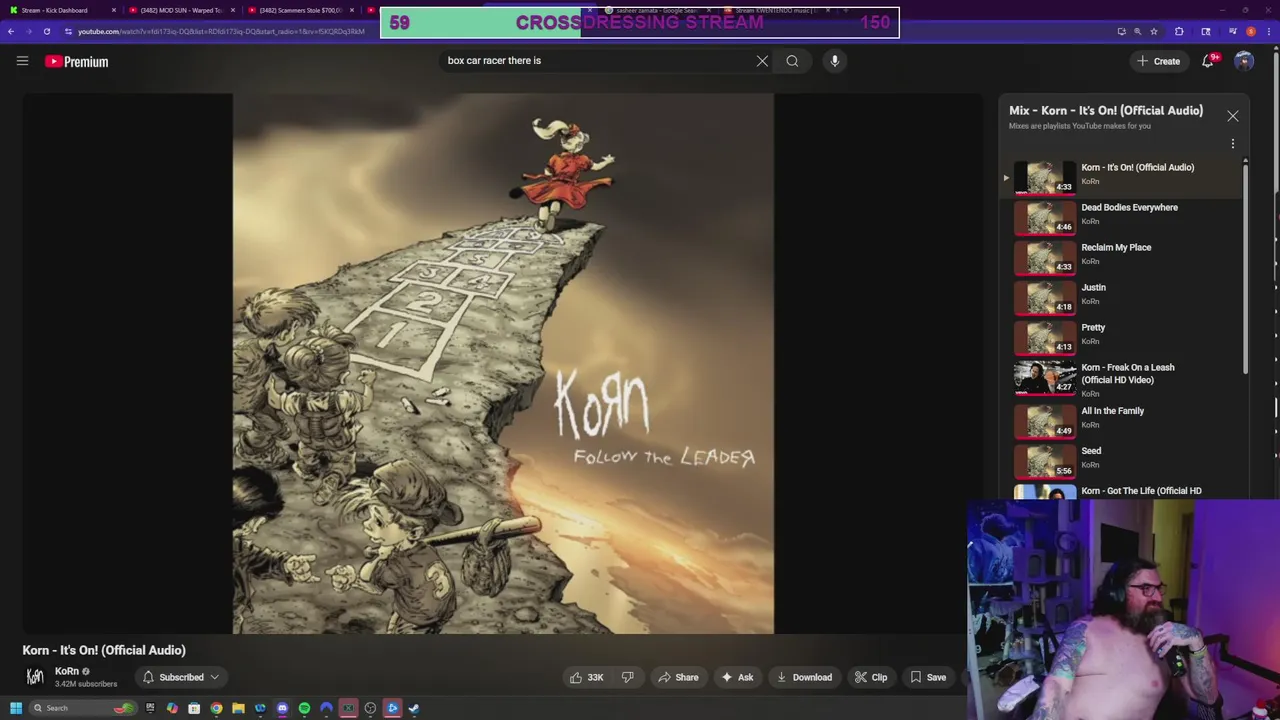Image resolution: width=1280 pixels, height=720 pixels.
Task: Clear the search box with the X icon
Action: (x=762, y=61)
